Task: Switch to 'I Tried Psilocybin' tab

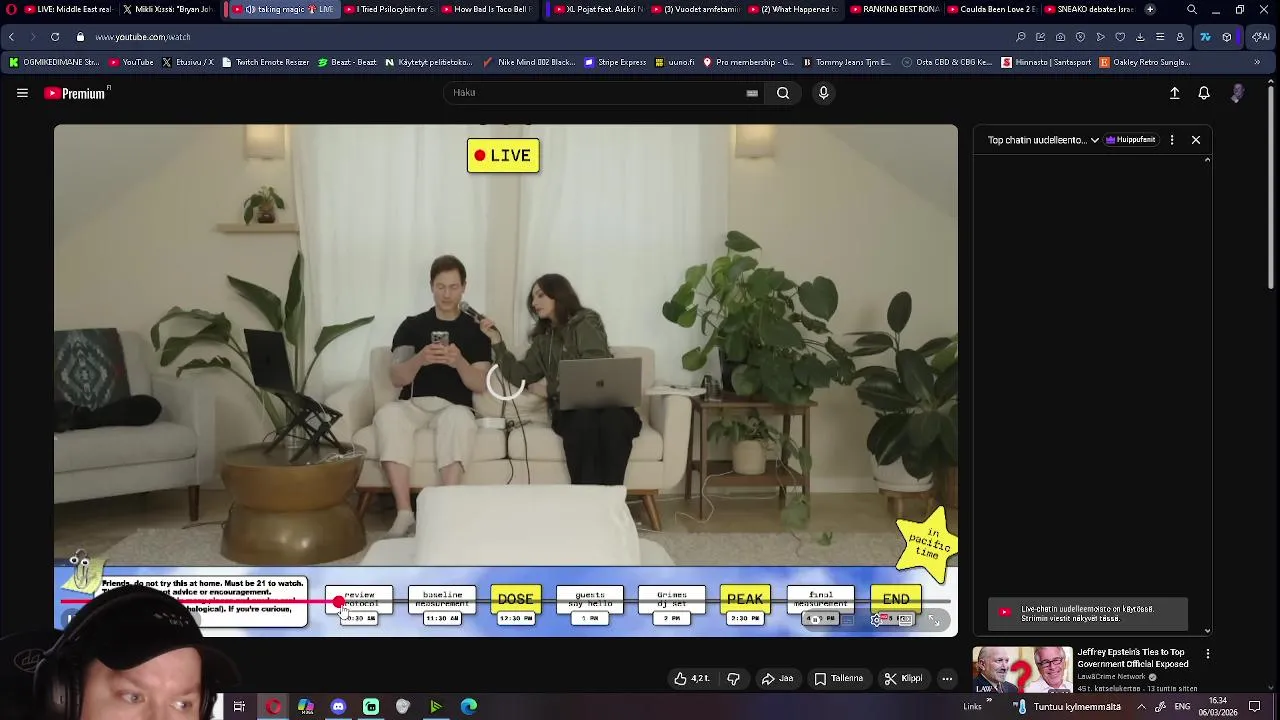Action: pos(388,9)
